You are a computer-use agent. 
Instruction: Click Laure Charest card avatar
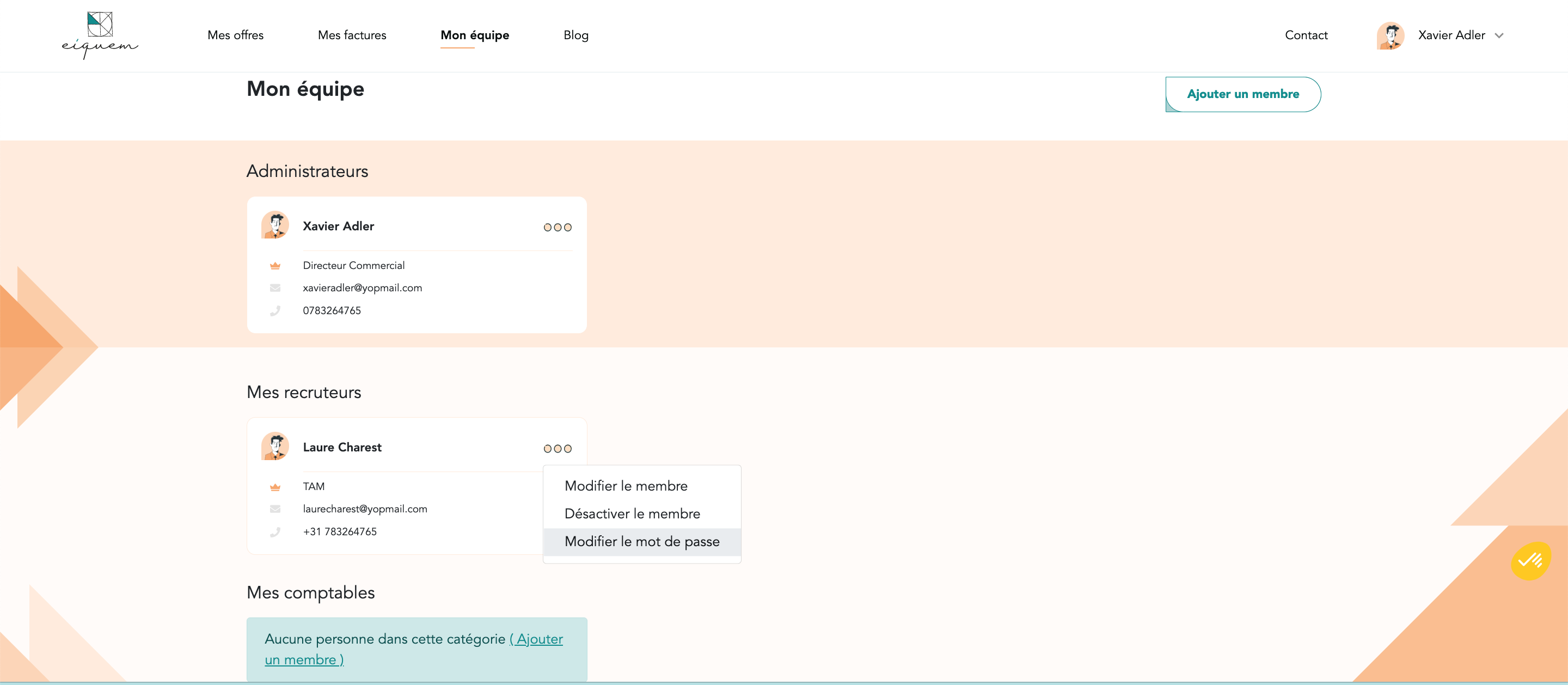275,447
